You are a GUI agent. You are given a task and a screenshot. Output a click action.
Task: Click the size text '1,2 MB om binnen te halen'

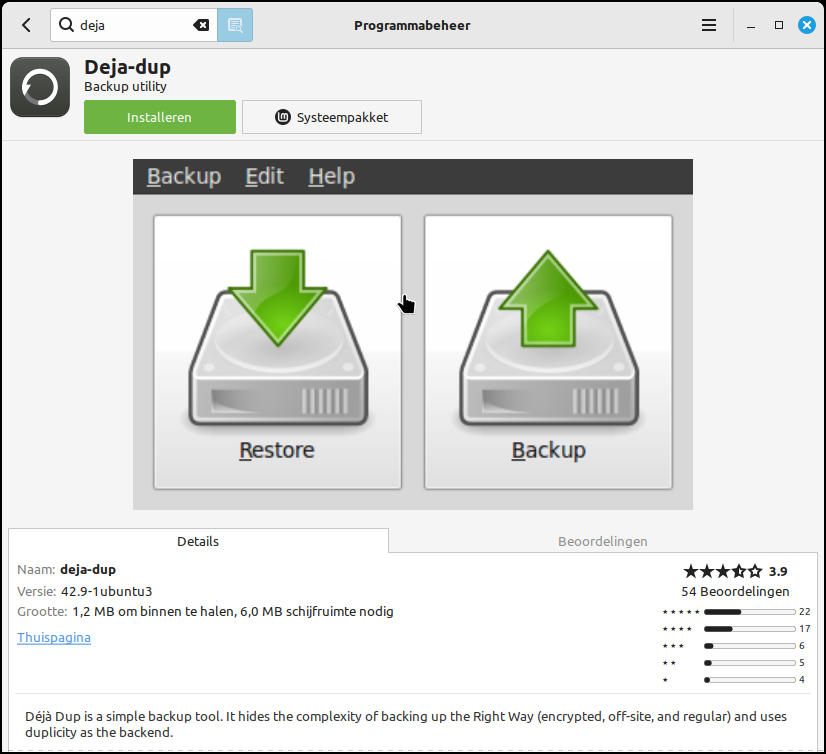pyautogui.click(x=153, y=612)
